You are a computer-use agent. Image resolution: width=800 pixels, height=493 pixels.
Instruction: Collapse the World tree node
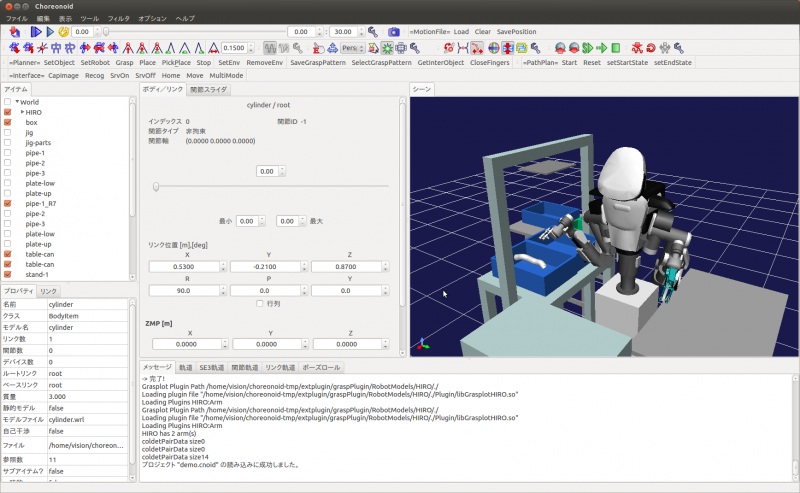[x=17, y=102]
